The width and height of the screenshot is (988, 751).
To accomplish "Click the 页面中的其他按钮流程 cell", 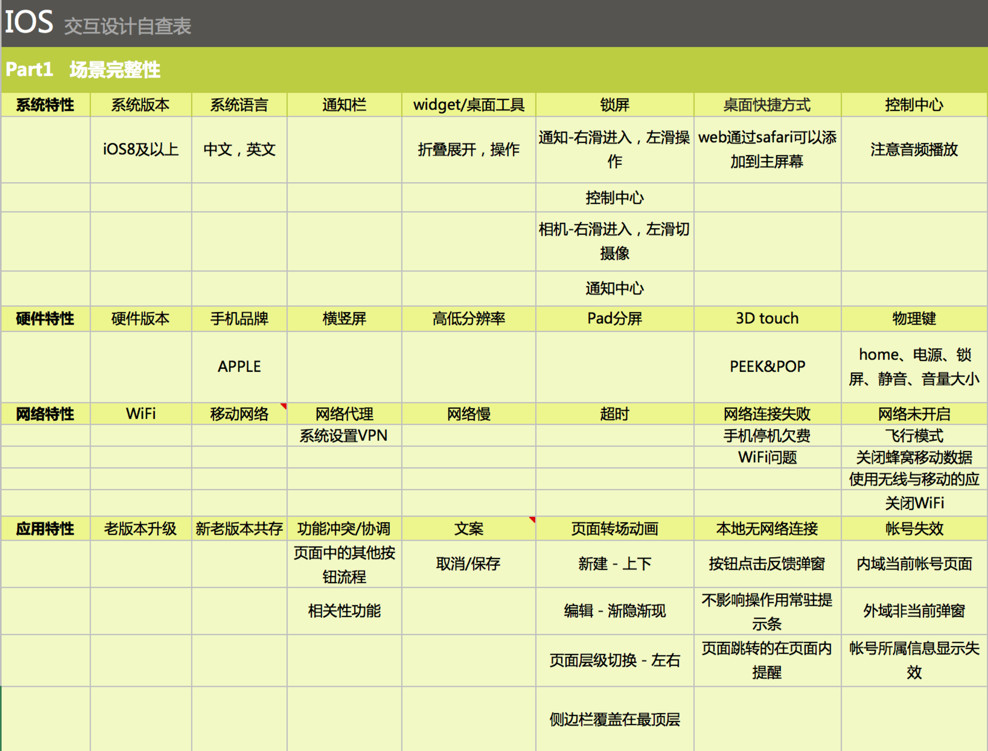I will (344, 564).
